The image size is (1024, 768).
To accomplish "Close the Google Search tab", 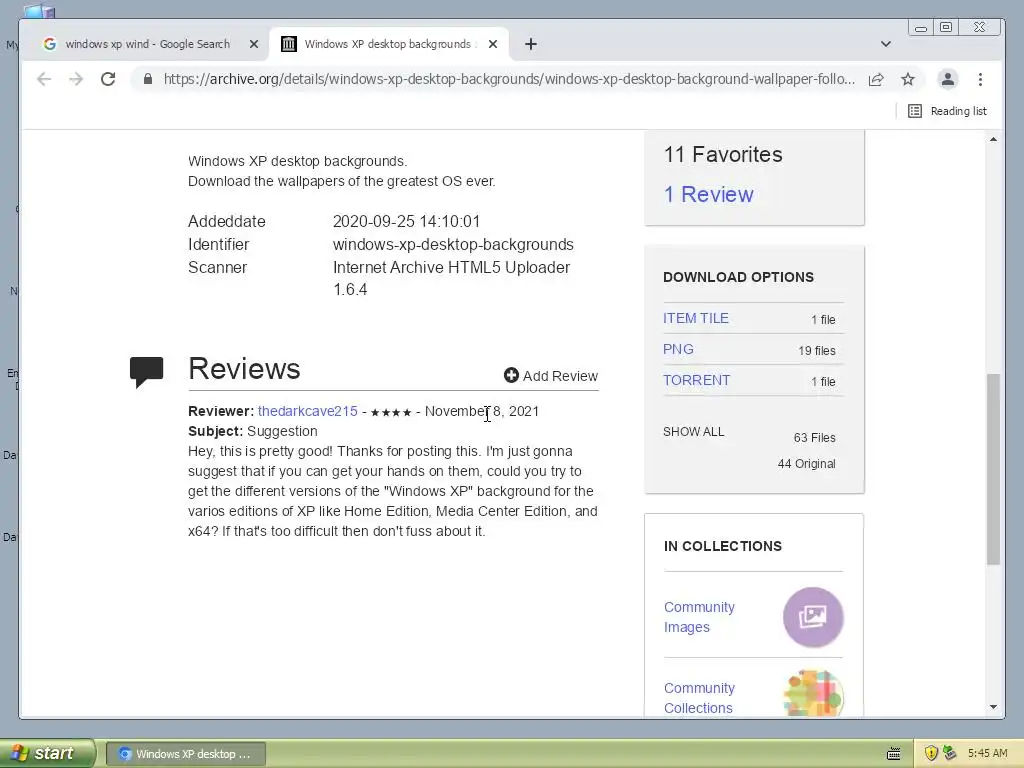I will click(x=254, y=44).
